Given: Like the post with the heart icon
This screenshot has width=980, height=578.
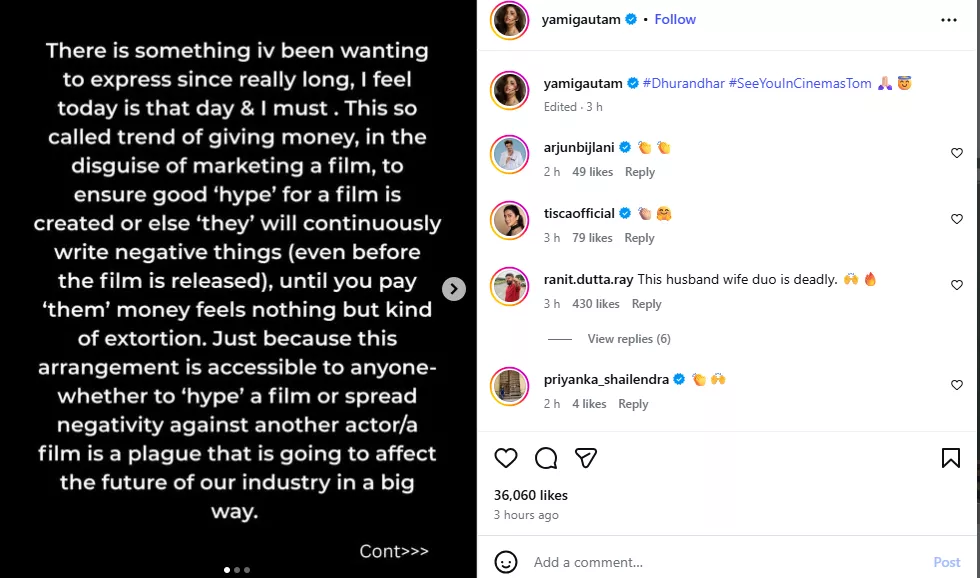Looking at the screenshot, I should click(x=507, y=458).
